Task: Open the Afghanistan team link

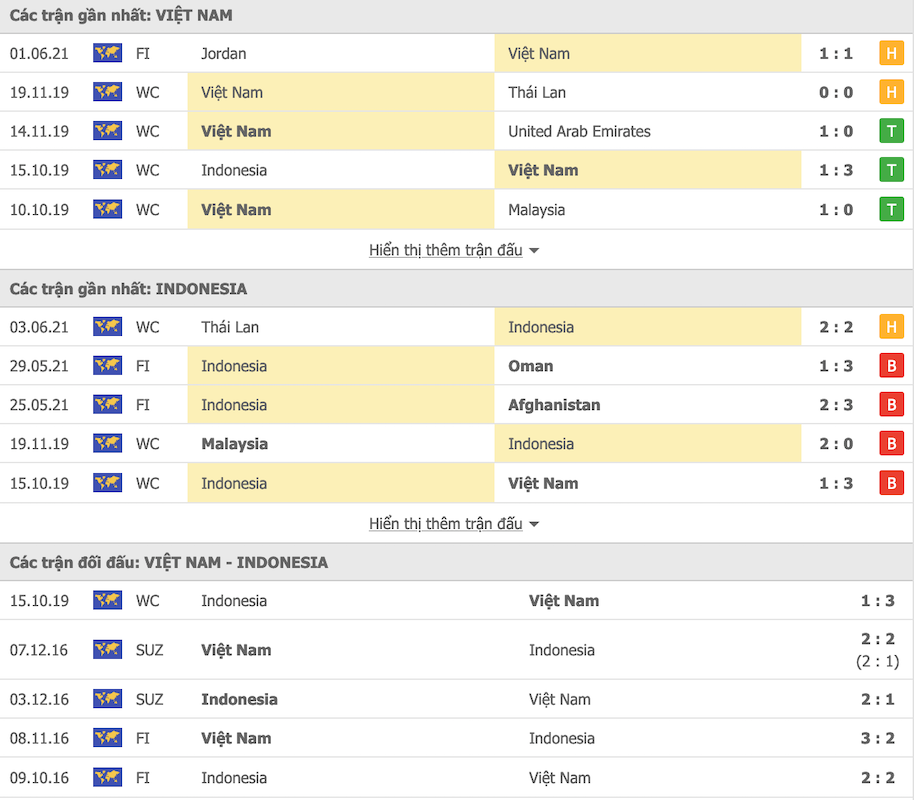Action: click(x=554, y=405)
